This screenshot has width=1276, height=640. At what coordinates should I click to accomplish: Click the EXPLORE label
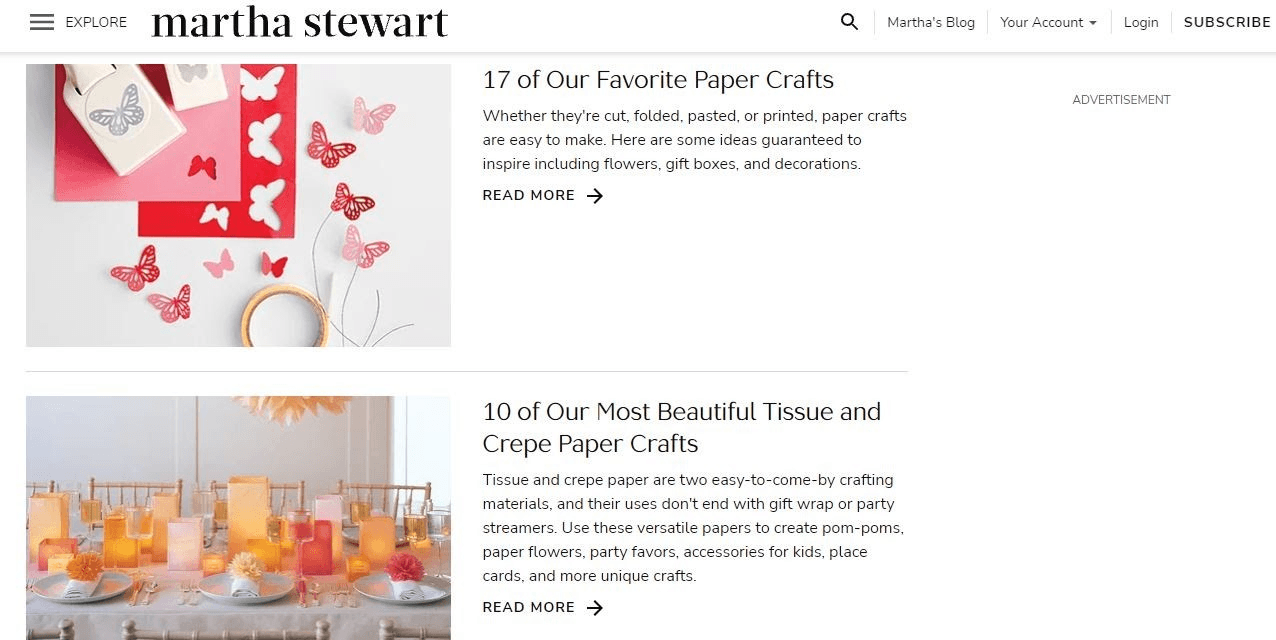(x=96, y=22)
